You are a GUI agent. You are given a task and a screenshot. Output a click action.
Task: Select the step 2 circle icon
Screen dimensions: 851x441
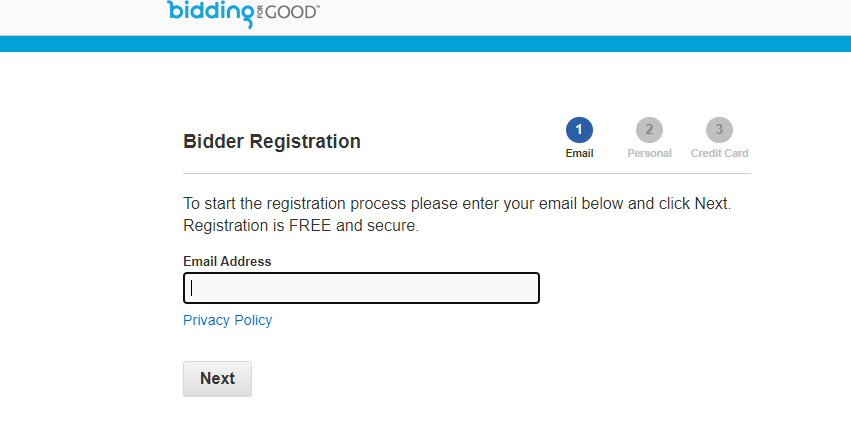[x=649, y=130]
